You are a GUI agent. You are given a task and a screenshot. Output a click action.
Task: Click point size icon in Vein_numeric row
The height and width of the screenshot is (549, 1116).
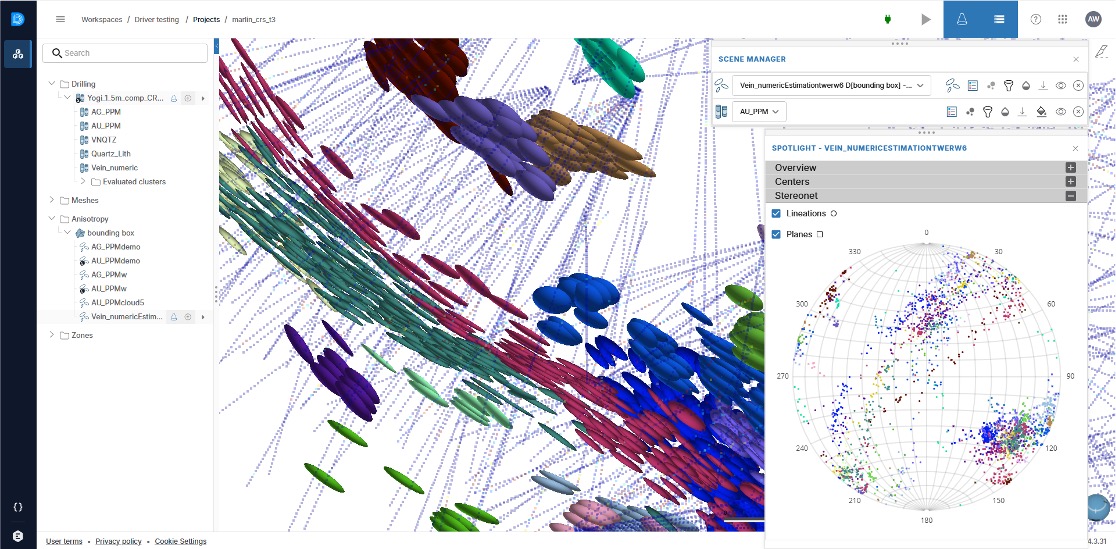(x=990, y=85)
